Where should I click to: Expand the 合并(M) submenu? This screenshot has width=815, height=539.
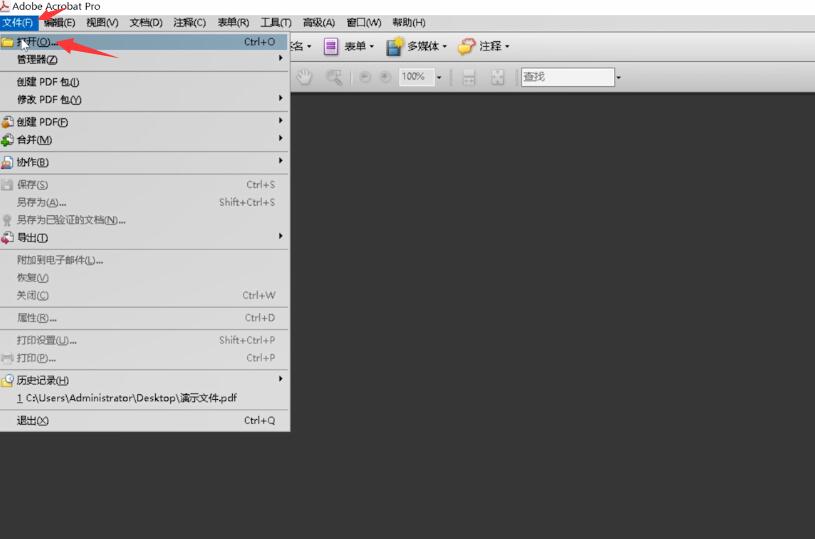[144, 140]
